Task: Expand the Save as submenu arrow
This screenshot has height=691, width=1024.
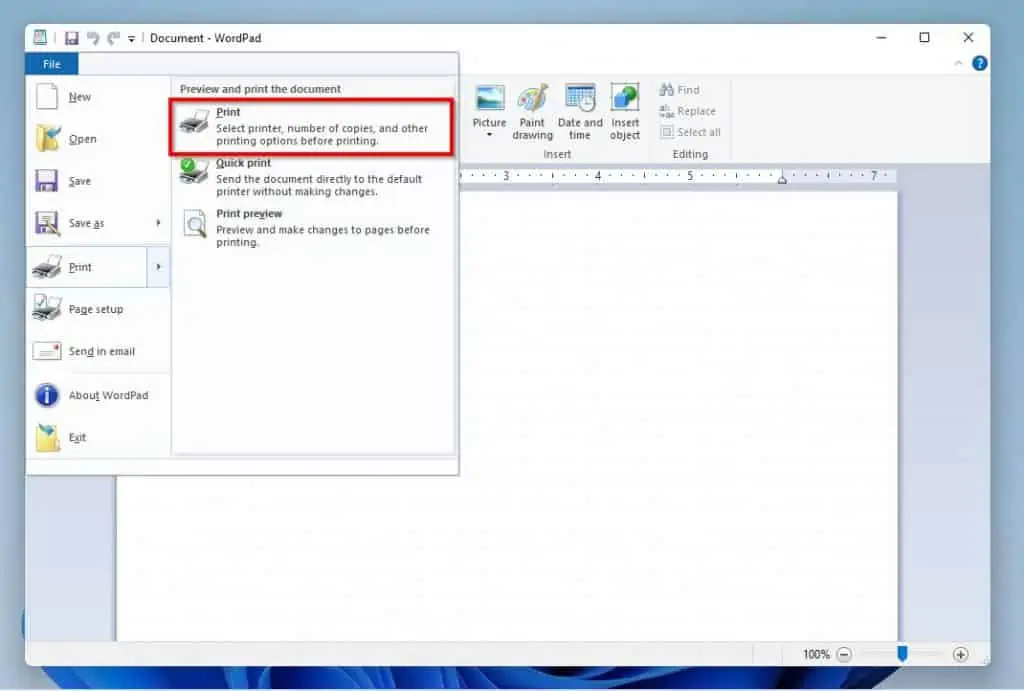Action: [158, 223]
